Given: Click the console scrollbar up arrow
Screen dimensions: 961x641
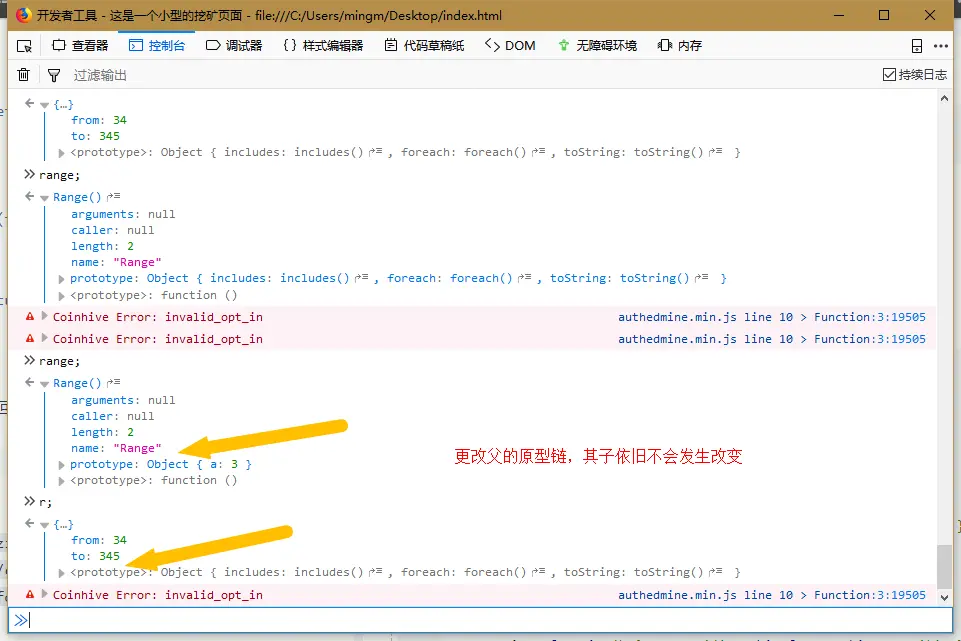Looking at the screenshot, I should pos(944,98).
